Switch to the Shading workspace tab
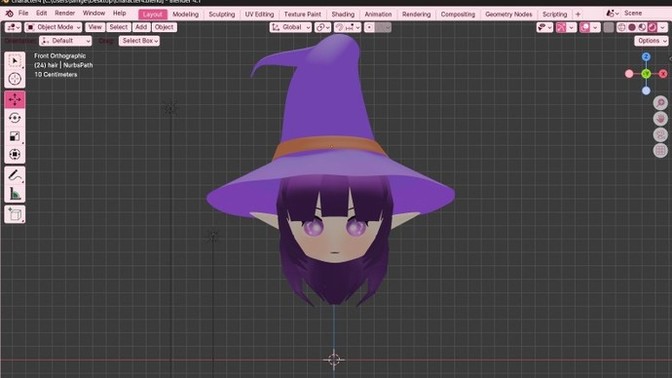The width and height of the screenshot is (672, 378). pyautogui.click(x=343, y=14)
